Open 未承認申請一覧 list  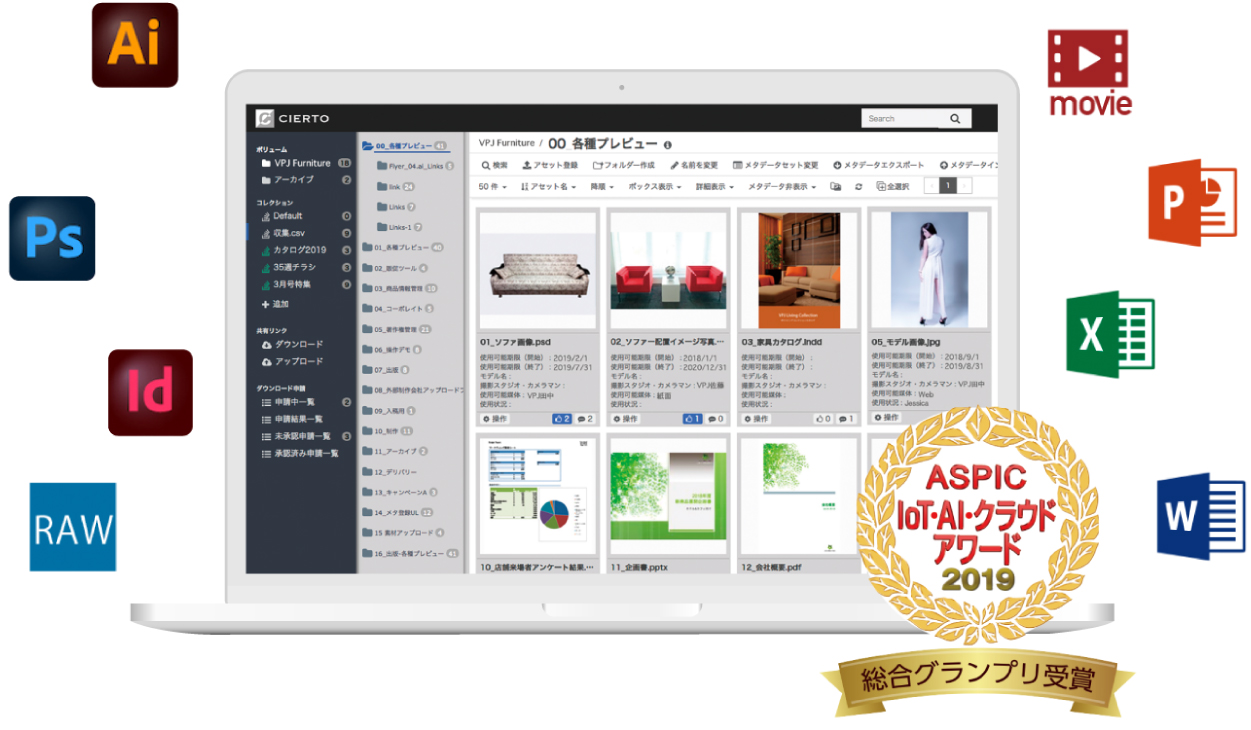(x=302, y=436)
